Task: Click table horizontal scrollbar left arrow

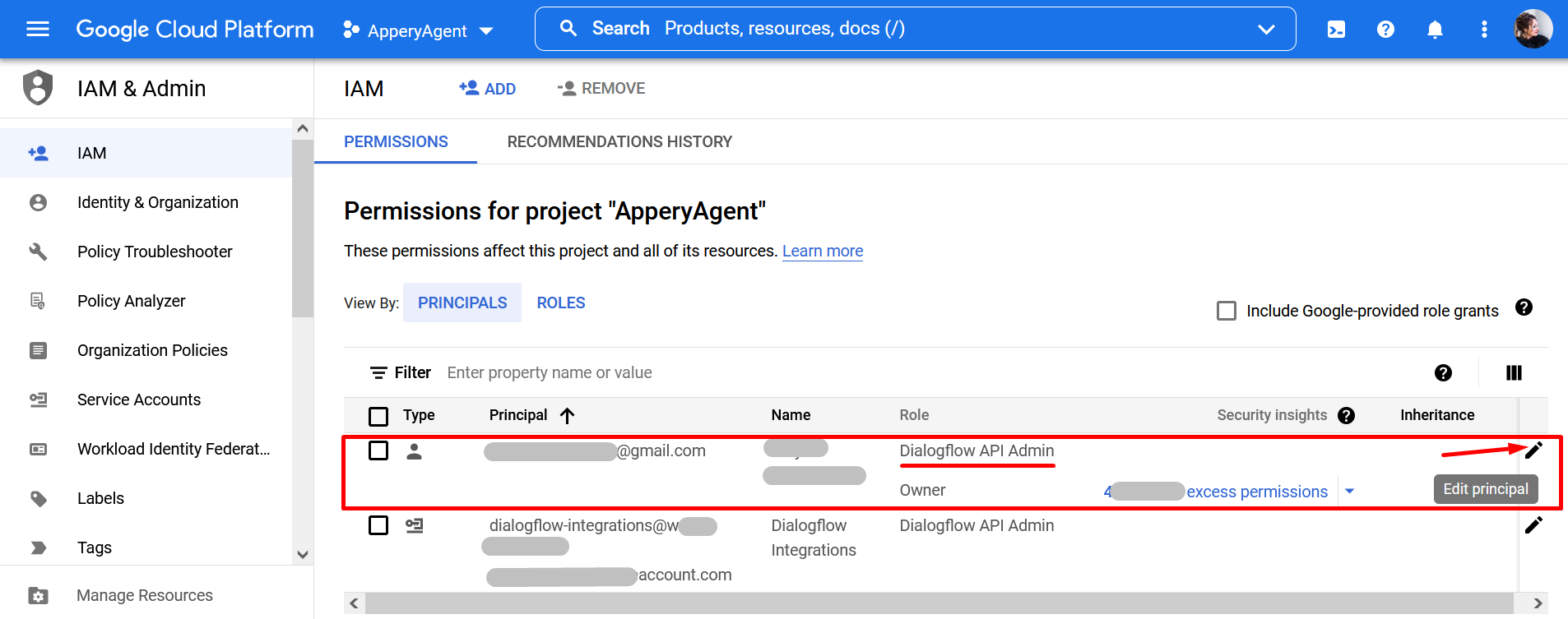Action: [x=355, y=603]
